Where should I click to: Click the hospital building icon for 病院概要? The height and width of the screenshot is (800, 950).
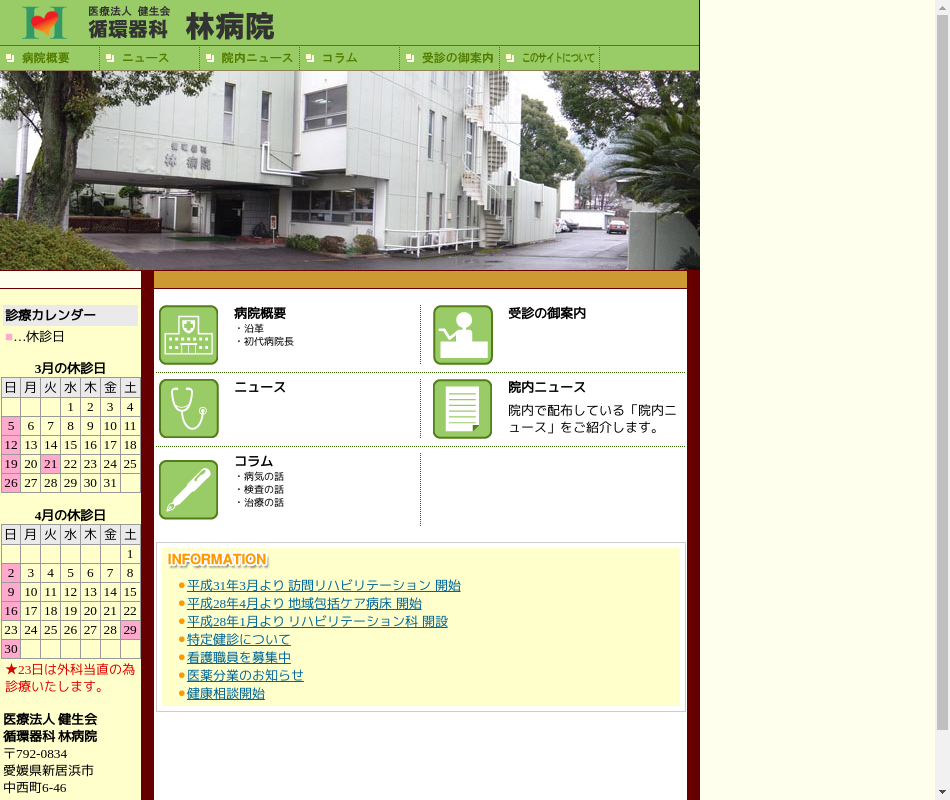188,335
